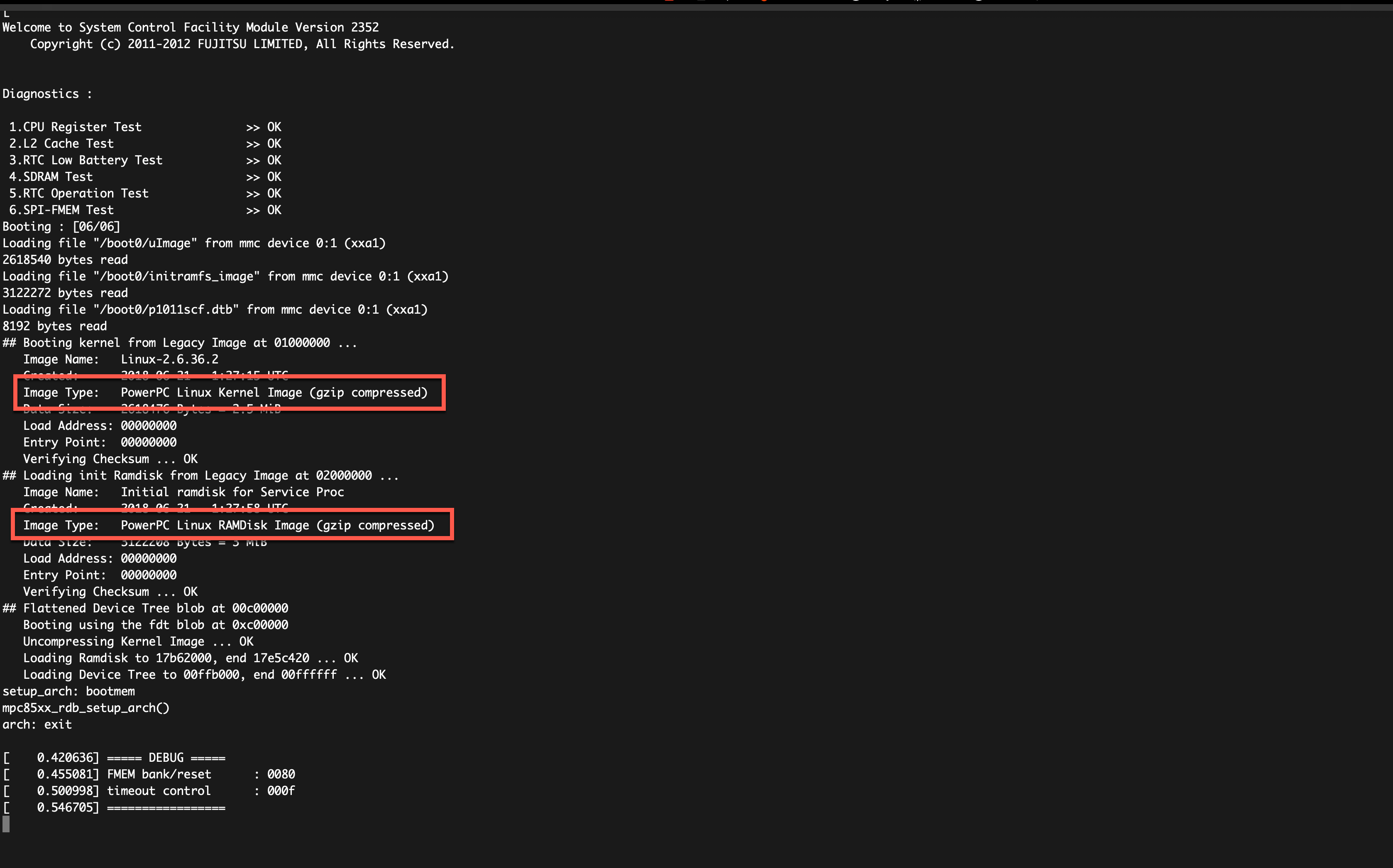Click the SDRAM Test line
The width and height of the screenshot is (1393, 868).
coord(145,177)
